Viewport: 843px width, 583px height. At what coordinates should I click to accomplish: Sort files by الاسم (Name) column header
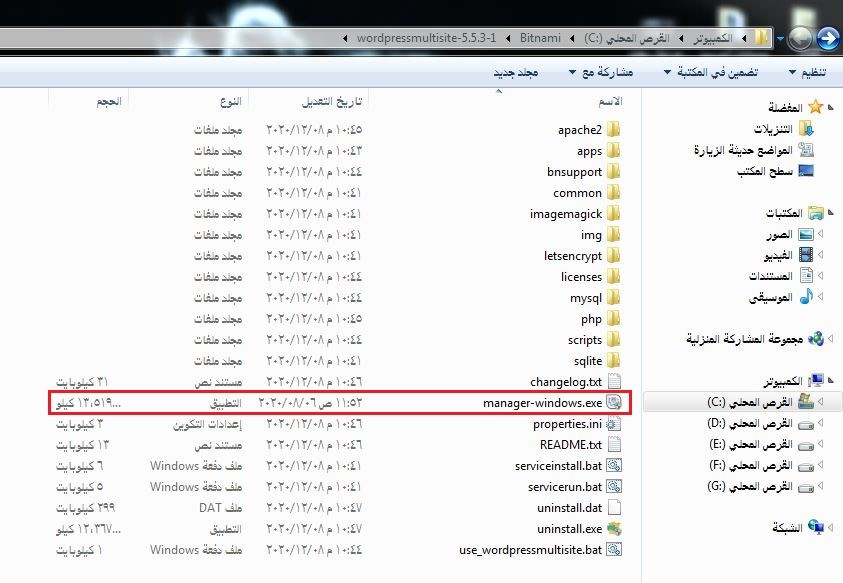[x=609, y=102]
